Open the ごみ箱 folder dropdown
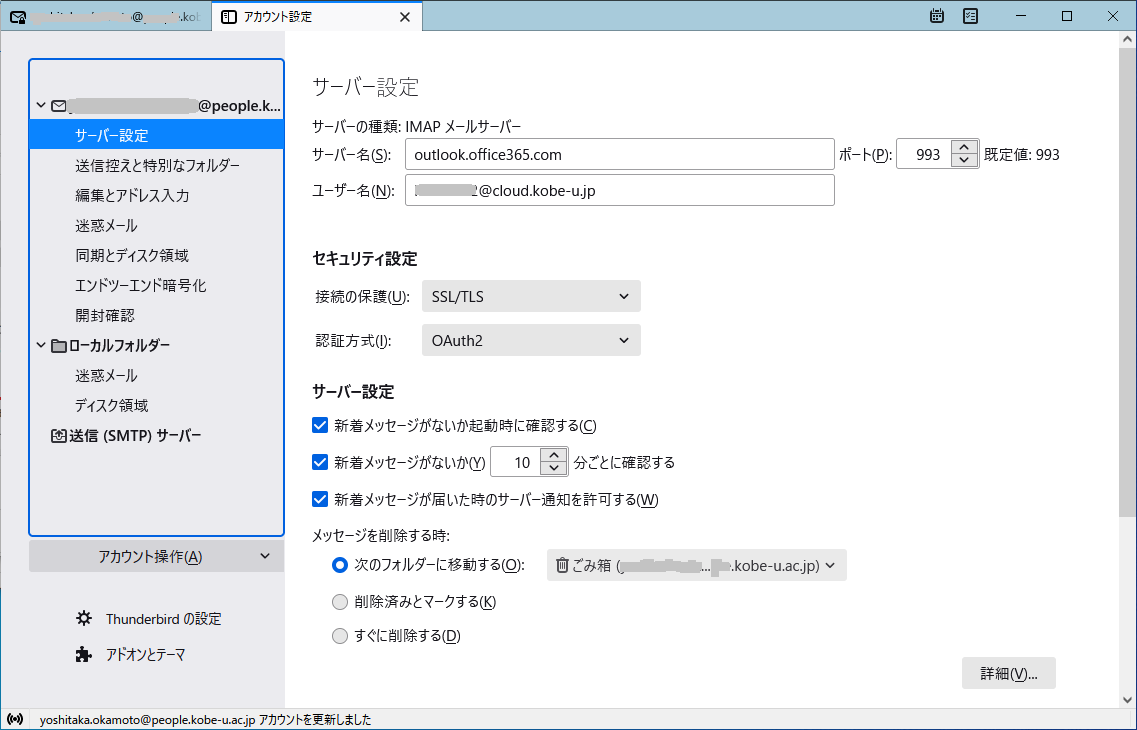1137x730 pixels. pos(697,565)
